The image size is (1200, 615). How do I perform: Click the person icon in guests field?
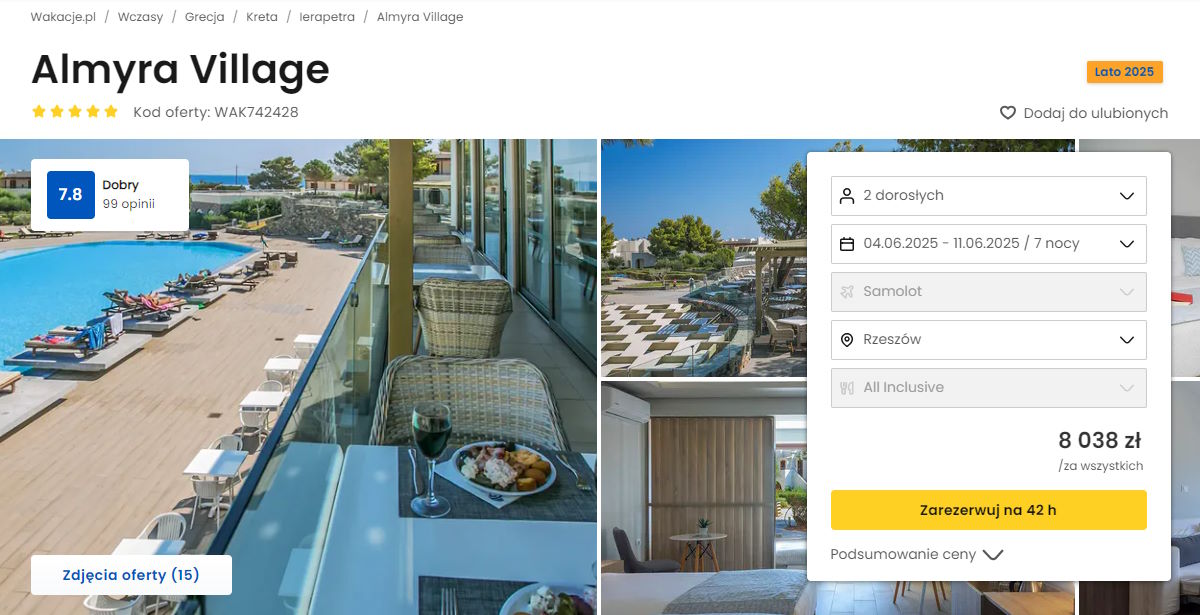(847, 195)
